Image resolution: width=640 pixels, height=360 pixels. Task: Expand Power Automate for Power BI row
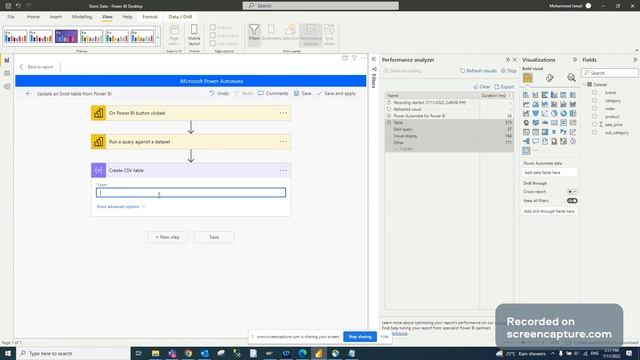click(x=389, y=116)
